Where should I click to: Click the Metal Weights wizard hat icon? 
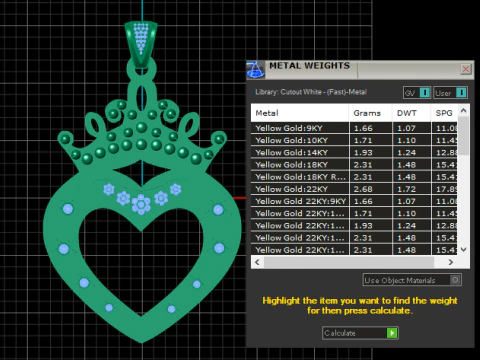click(255, 70)
